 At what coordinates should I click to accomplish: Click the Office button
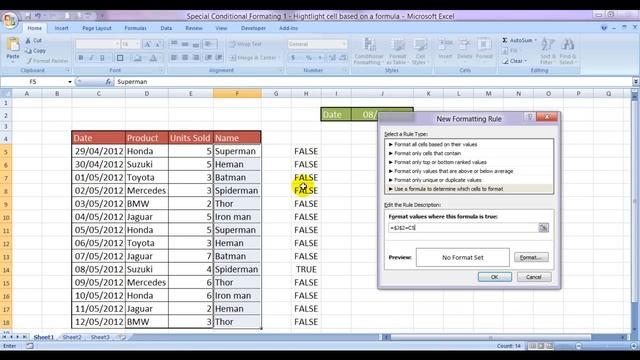point(9,20)
